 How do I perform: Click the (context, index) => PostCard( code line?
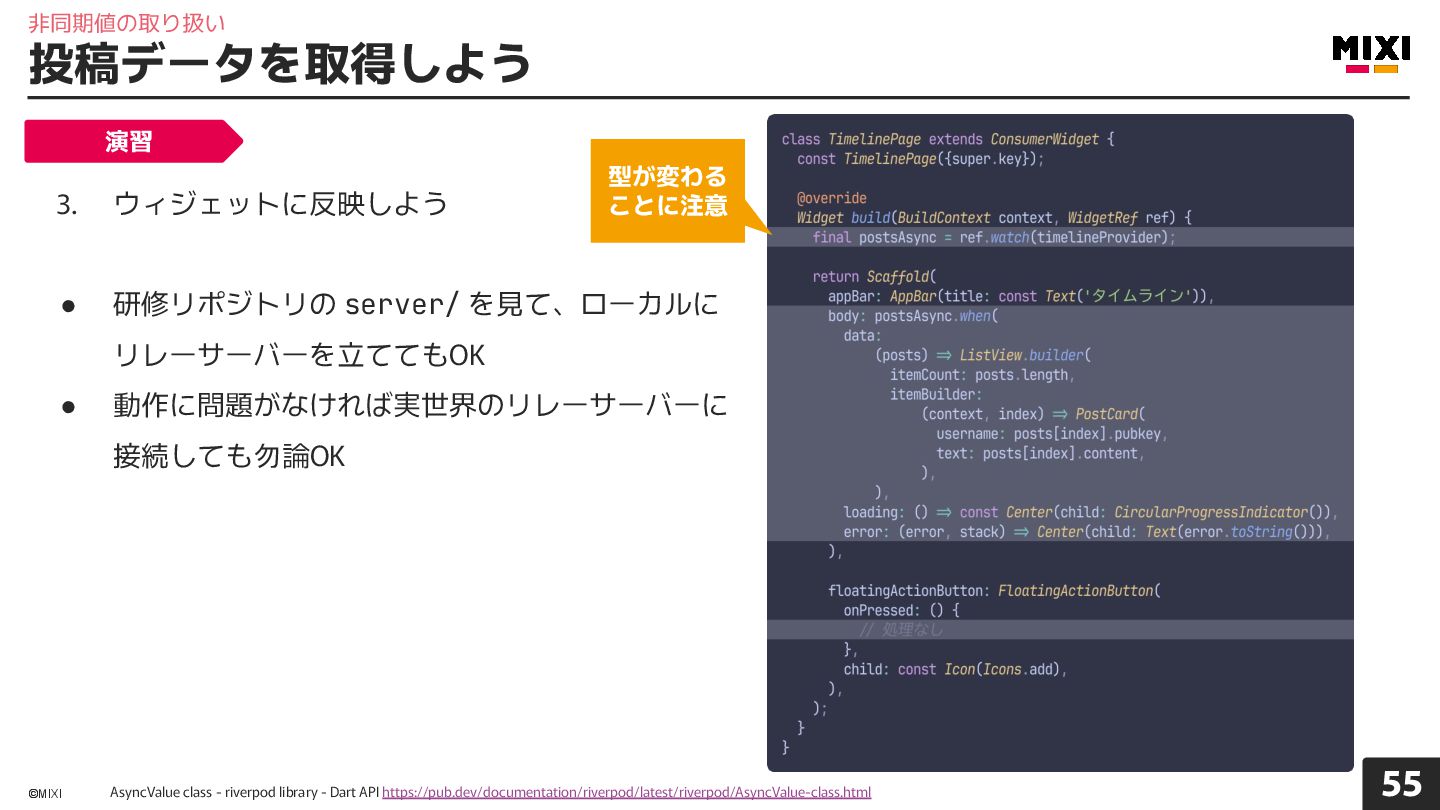[x=1033, y=414]
